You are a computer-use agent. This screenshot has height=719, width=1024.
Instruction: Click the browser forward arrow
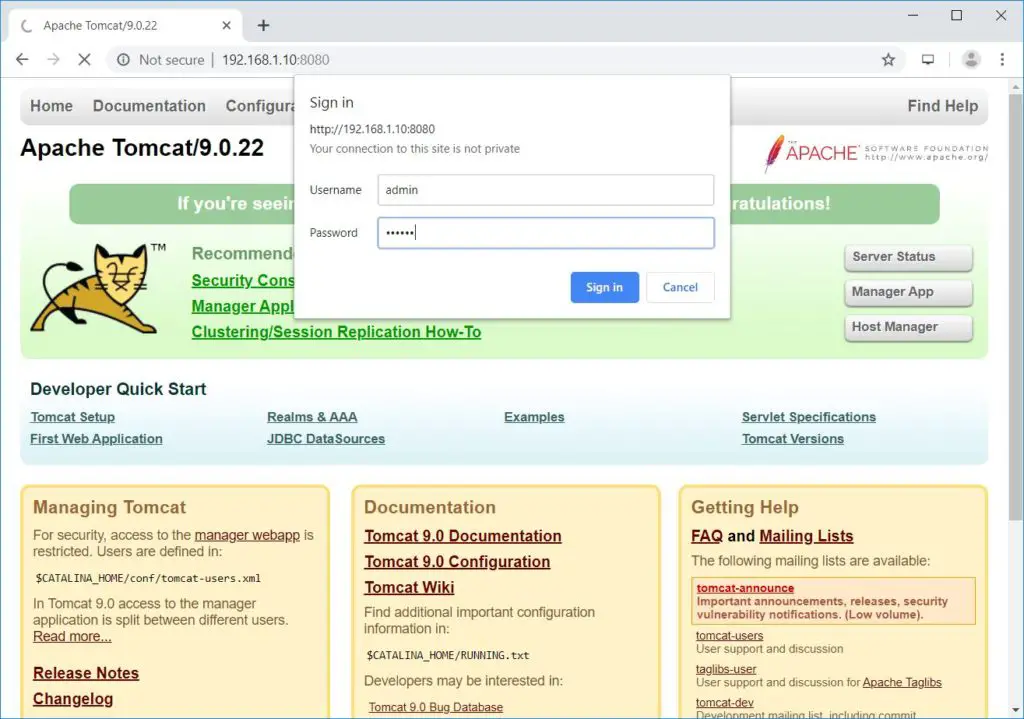click(54, 59)
